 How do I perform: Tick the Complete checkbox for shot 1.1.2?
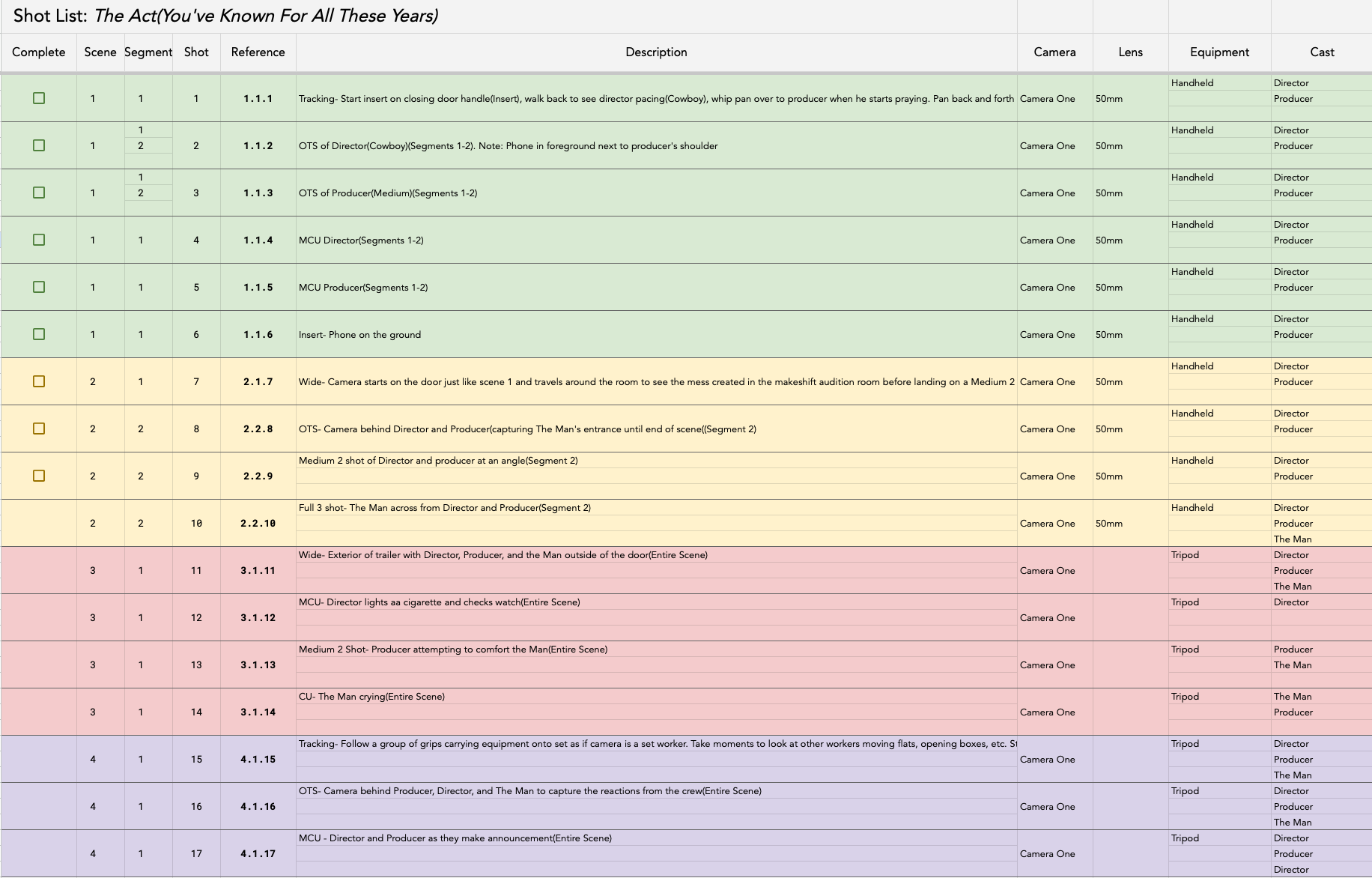pyautogui.click(x=39, y=145)
